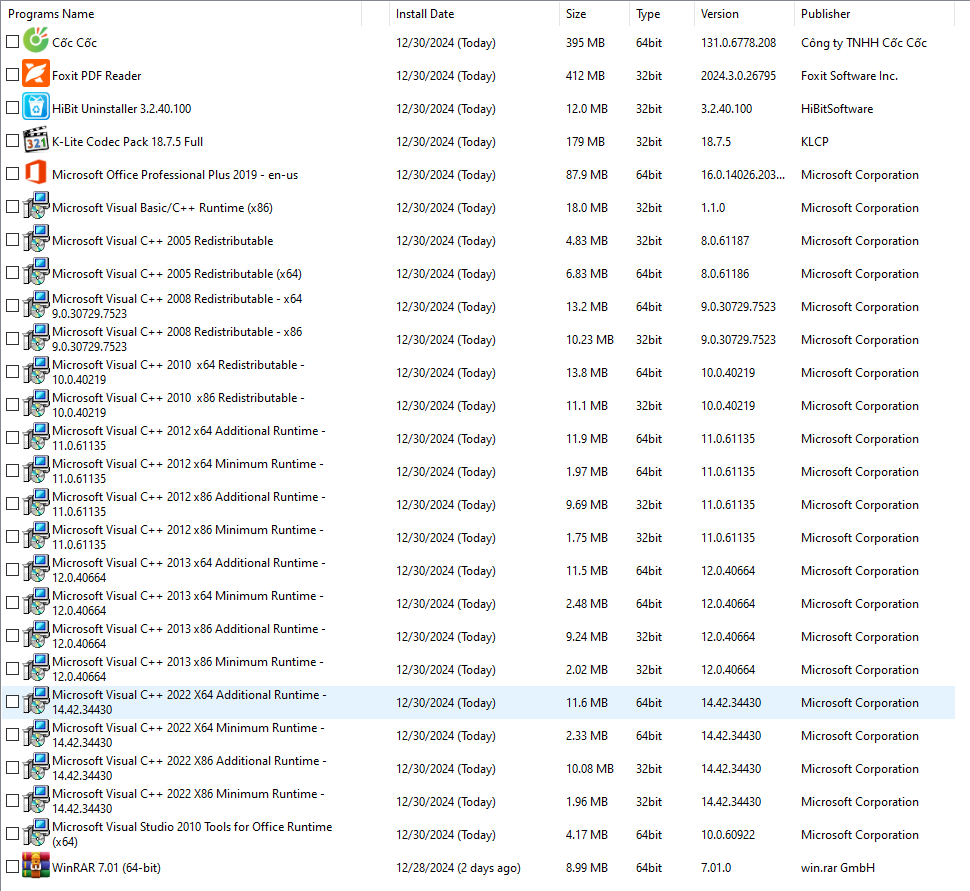Sort by the Install Date column header
The height and width of the screenshot is (891, 970).
pyautogui.click(x=420, y=13)
